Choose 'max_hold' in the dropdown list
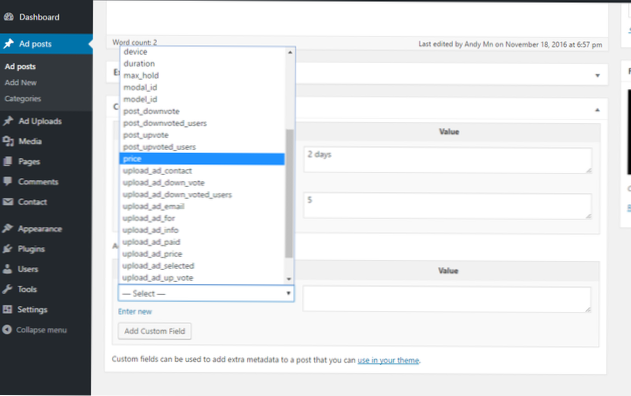631x396 pixels. tap(202, 75)
